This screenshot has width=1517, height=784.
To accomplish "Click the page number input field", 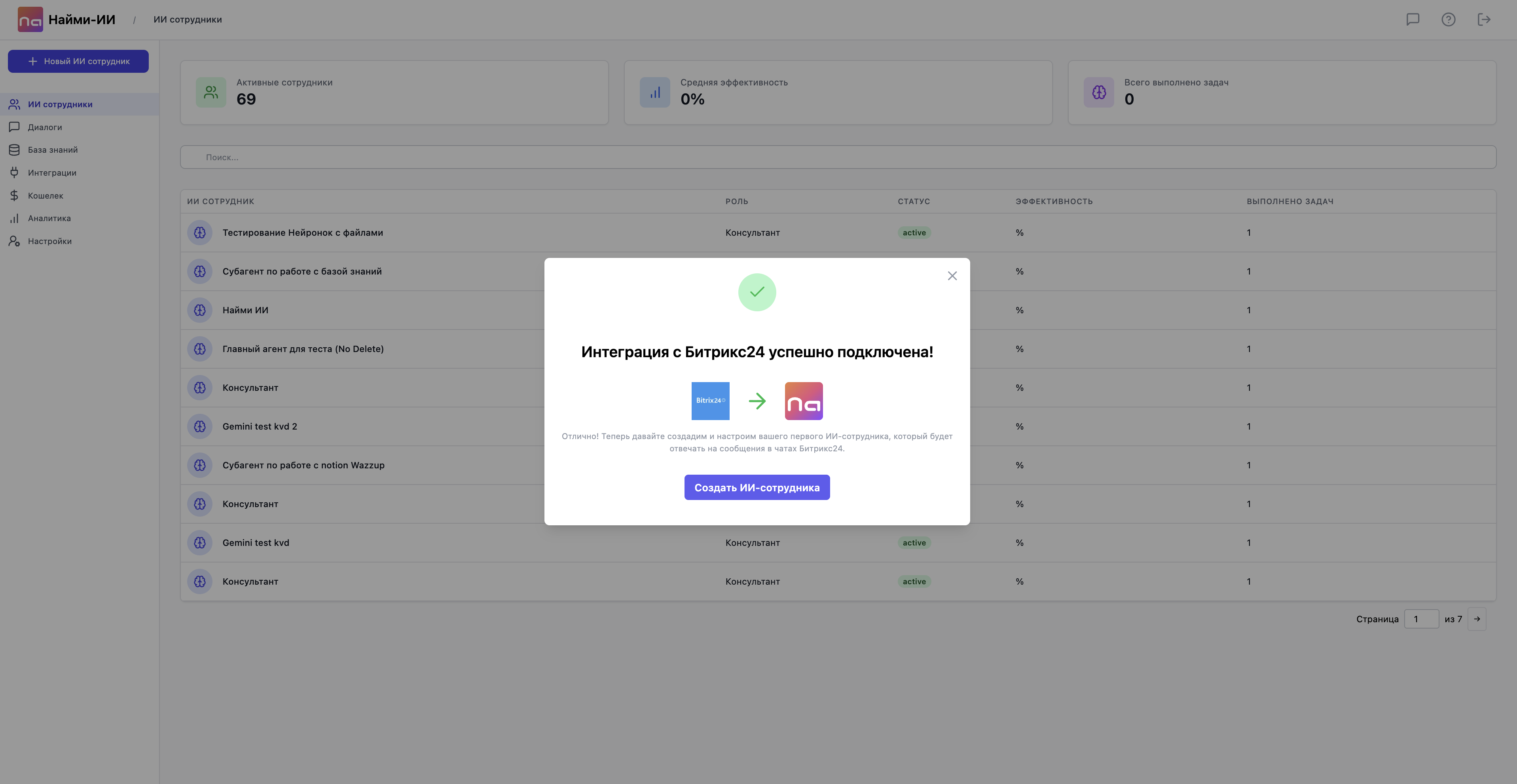I will tap(1421, 619).
